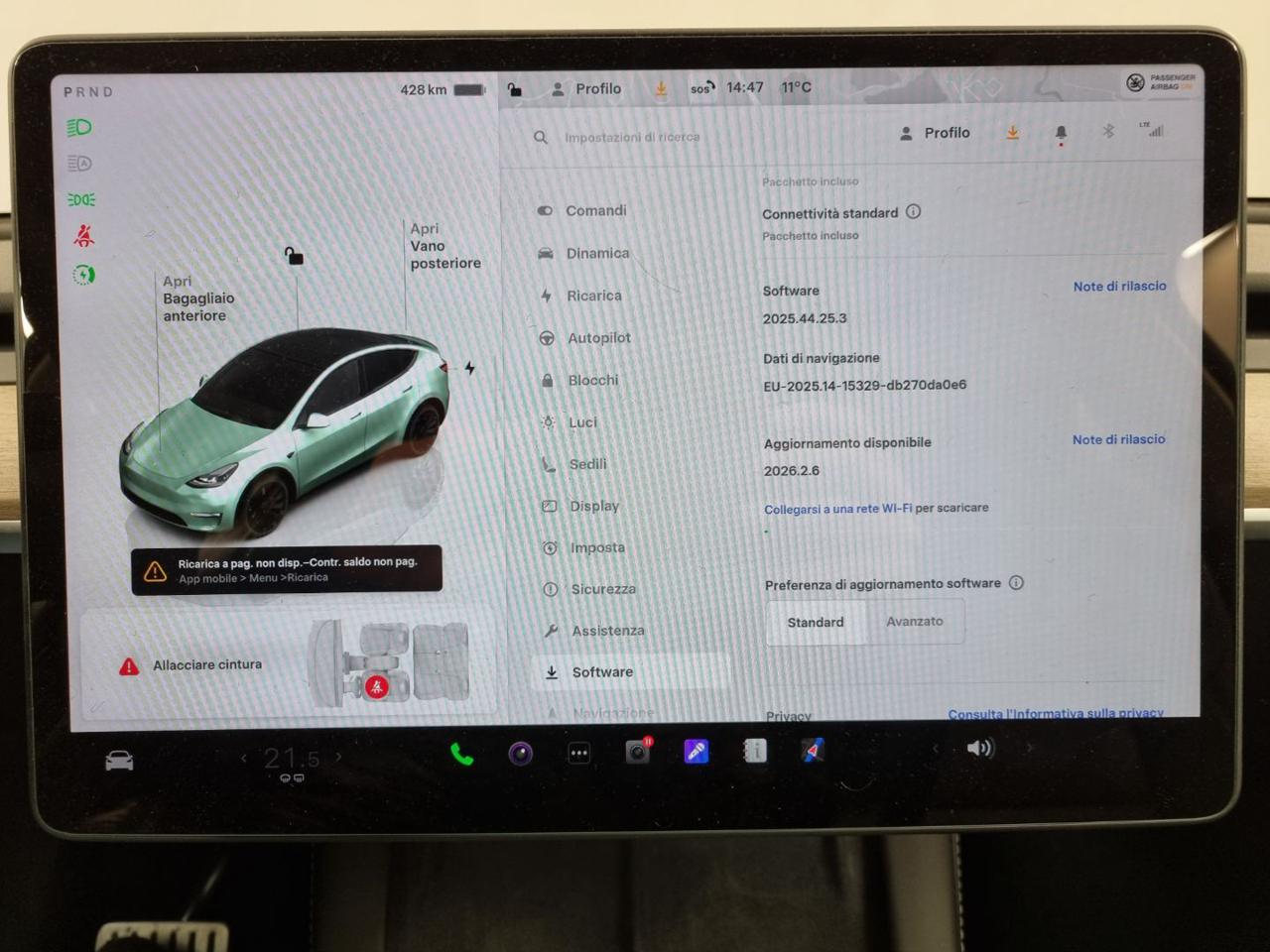Tap the unlock padlock above the car

(293, 256)
